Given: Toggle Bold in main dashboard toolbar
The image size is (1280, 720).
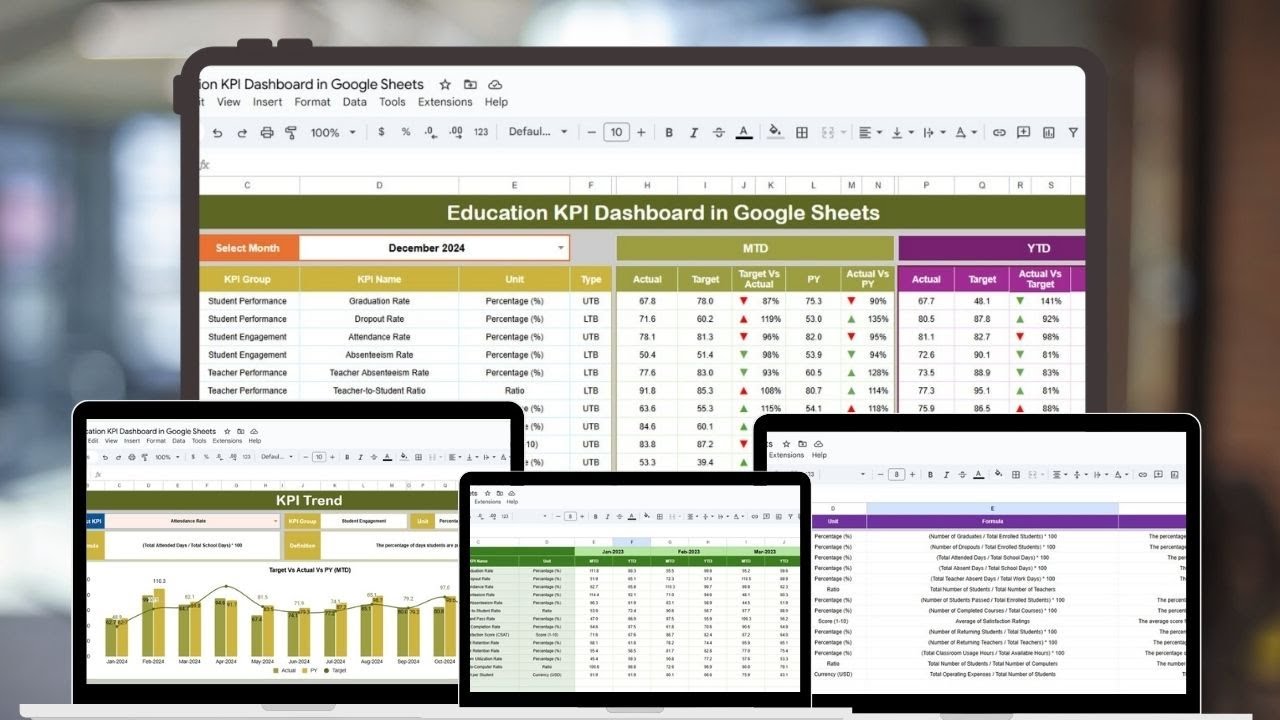Looking at the screenshot, I should point(668,132).
